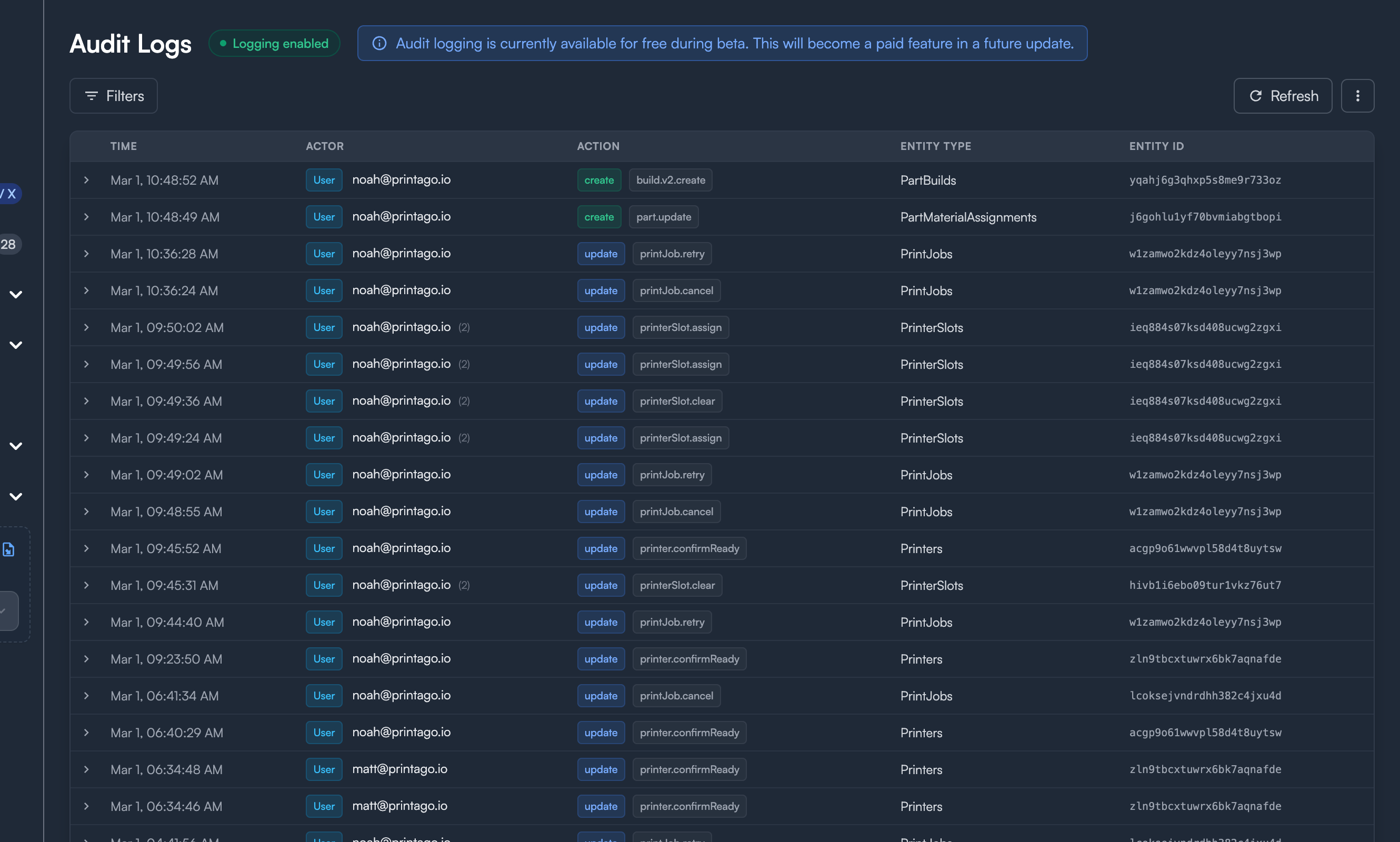
Task: Click the file export icon in the left sidebar
Action: pyautogui.click(x=8, y=549)
